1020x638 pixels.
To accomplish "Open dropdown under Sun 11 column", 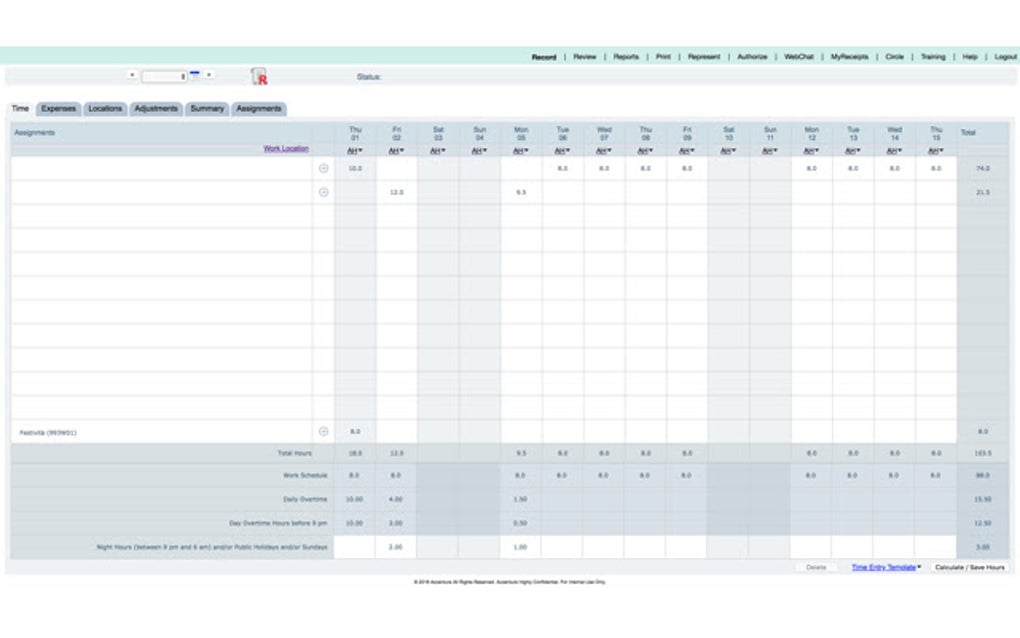I will [x=770, y=151].
